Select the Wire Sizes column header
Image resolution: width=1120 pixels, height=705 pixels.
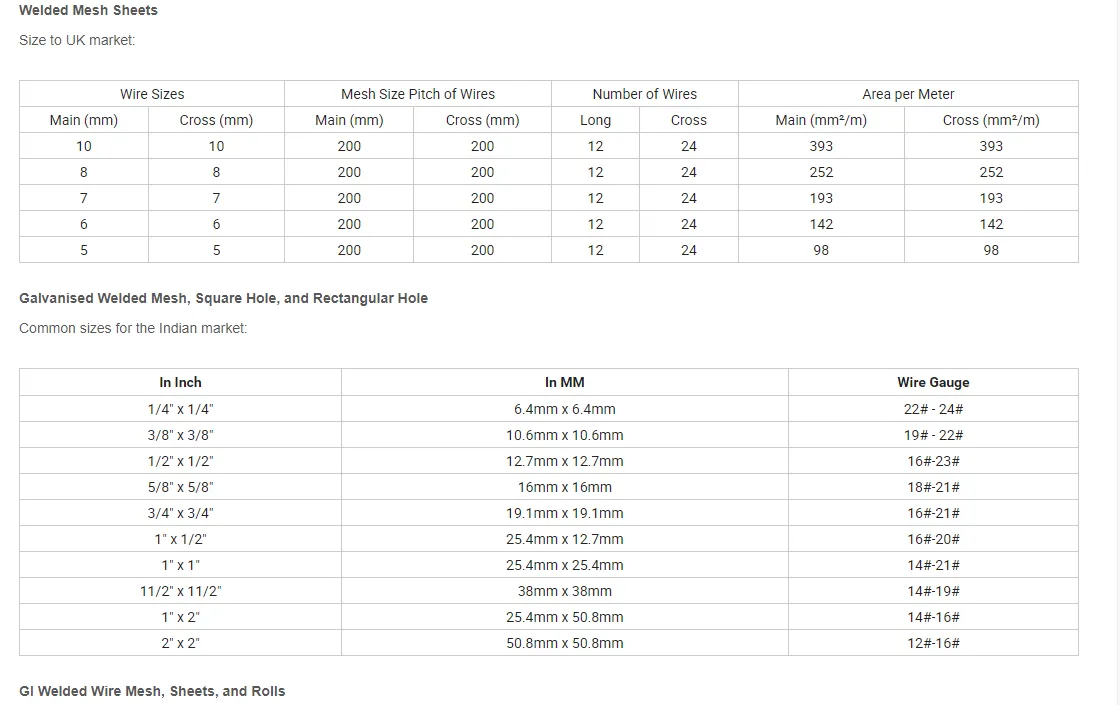152,94
